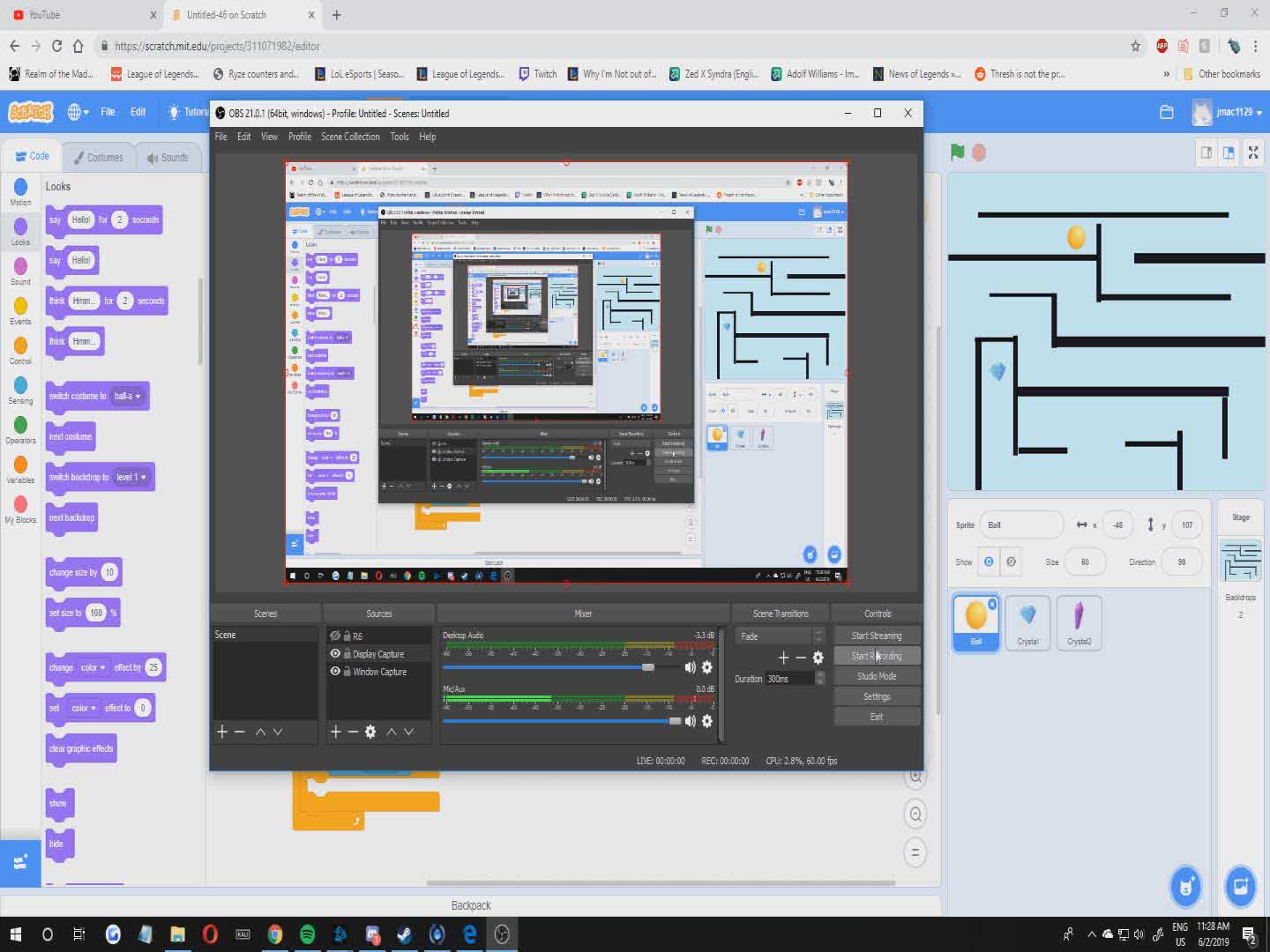This screenshot has height=952, width=1270.
Task: Expand the hidden bookmarks chevron in Chrome
Action: click(1166, 74)
